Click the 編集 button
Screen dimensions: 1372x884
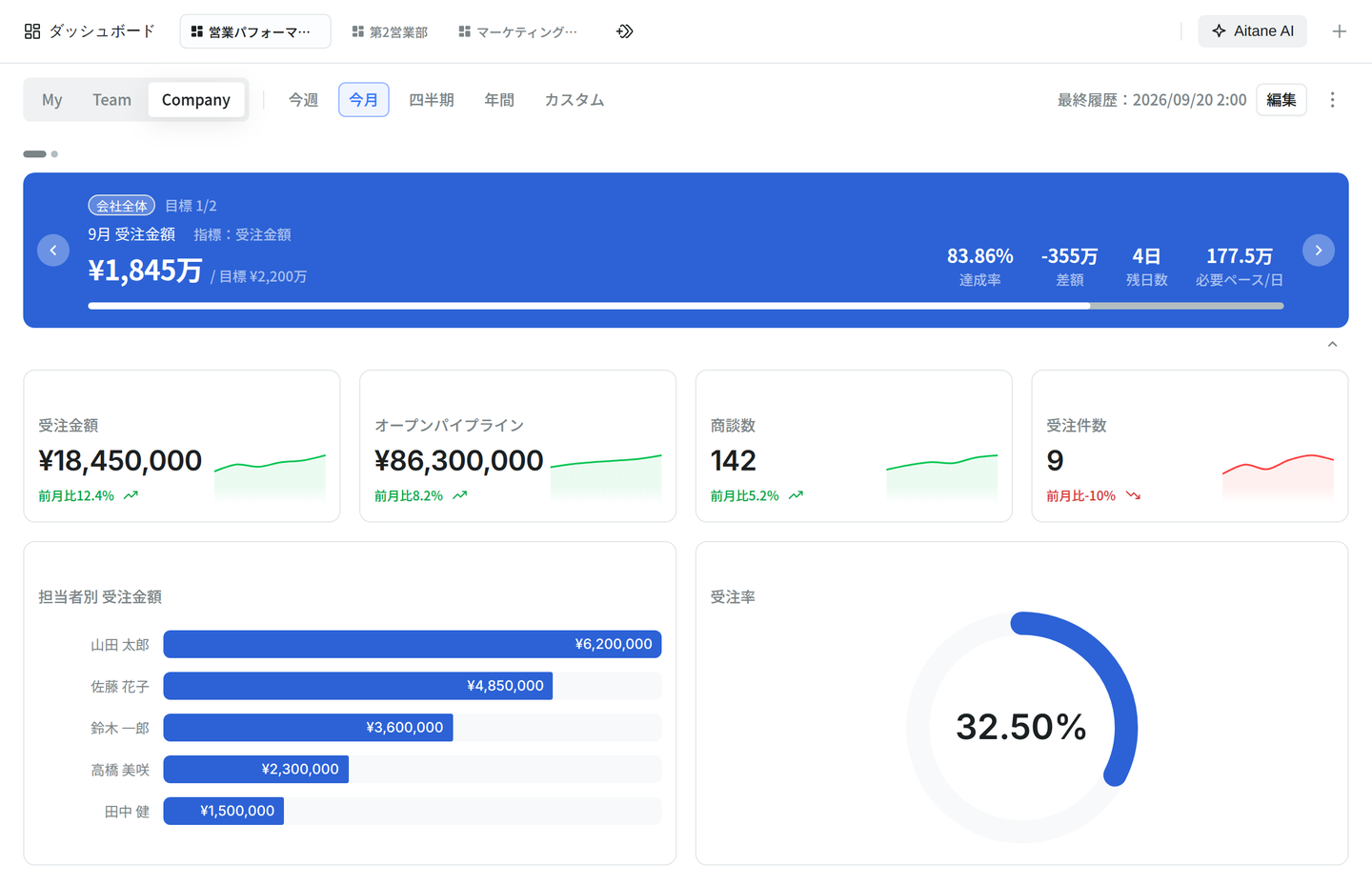pos(1281,100)
